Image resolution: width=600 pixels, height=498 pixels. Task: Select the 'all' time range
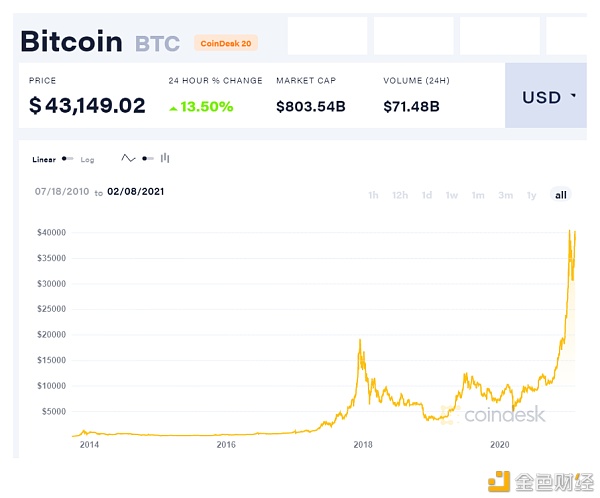tap(561, 195)
